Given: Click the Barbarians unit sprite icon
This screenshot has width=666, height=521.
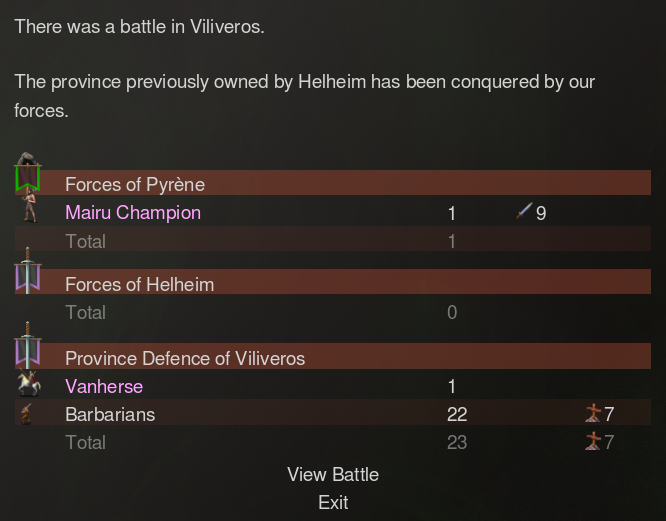Looking at the screenshot, I should point(26,414).
